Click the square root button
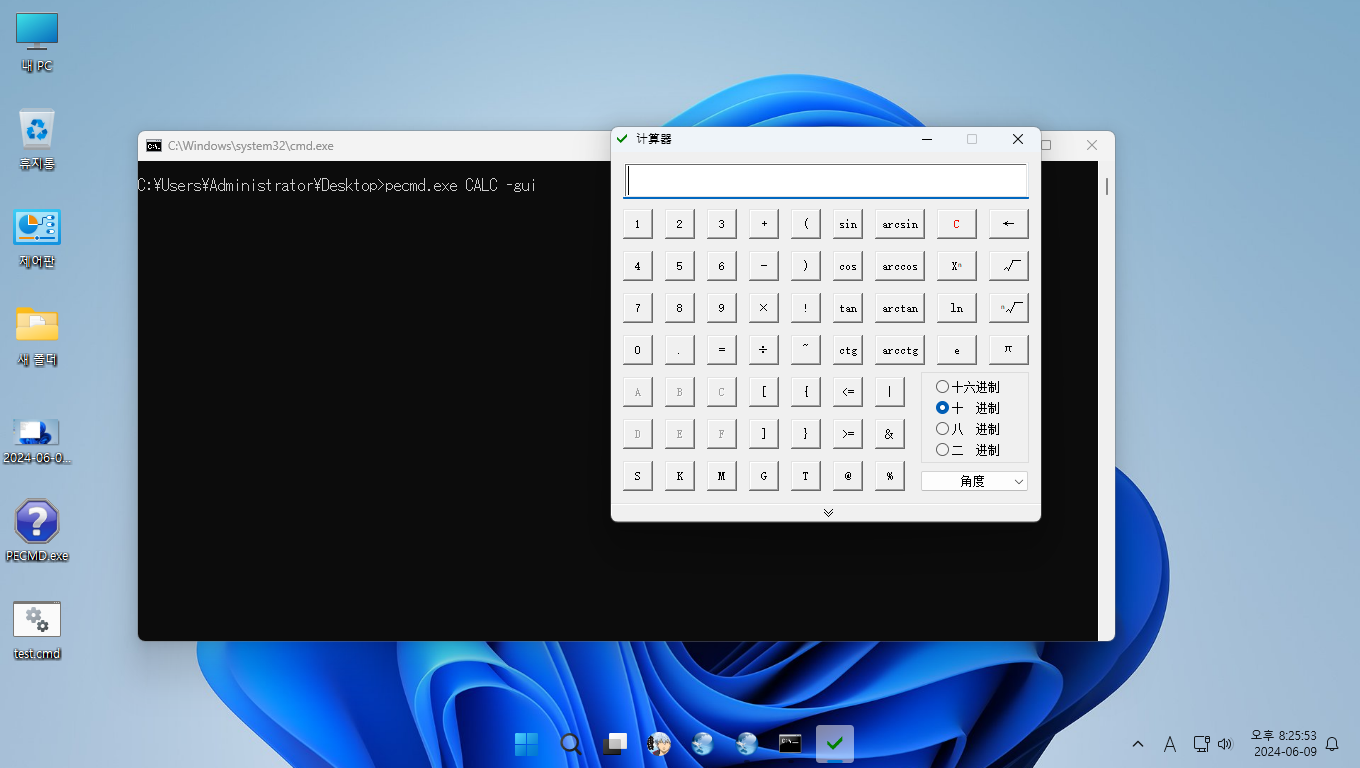 1008,266
